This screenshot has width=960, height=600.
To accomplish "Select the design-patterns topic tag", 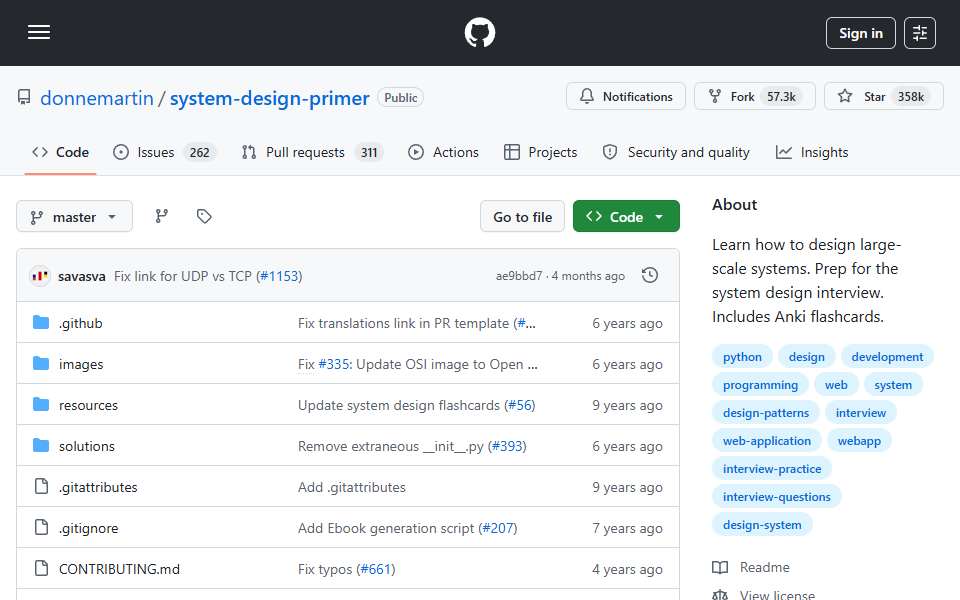I will coord(766,413).
